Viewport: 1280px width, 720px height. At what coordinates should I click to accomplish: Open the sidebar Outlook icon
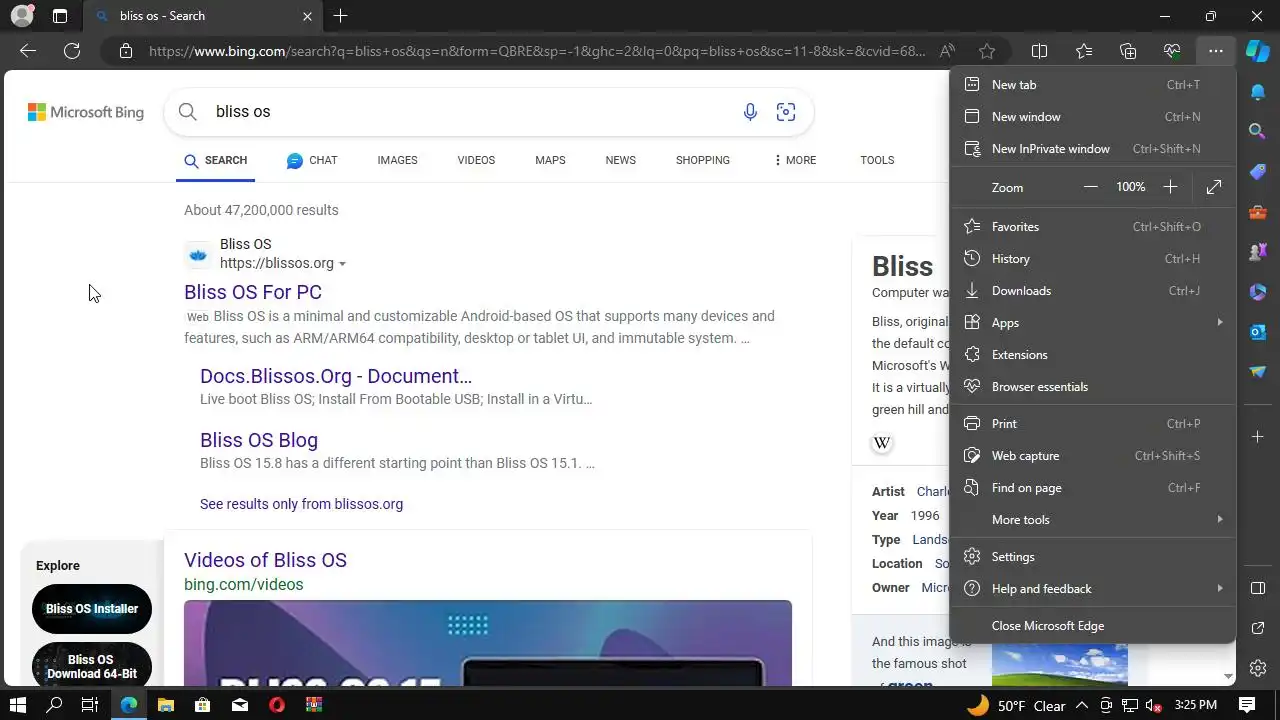[1258, 332]
